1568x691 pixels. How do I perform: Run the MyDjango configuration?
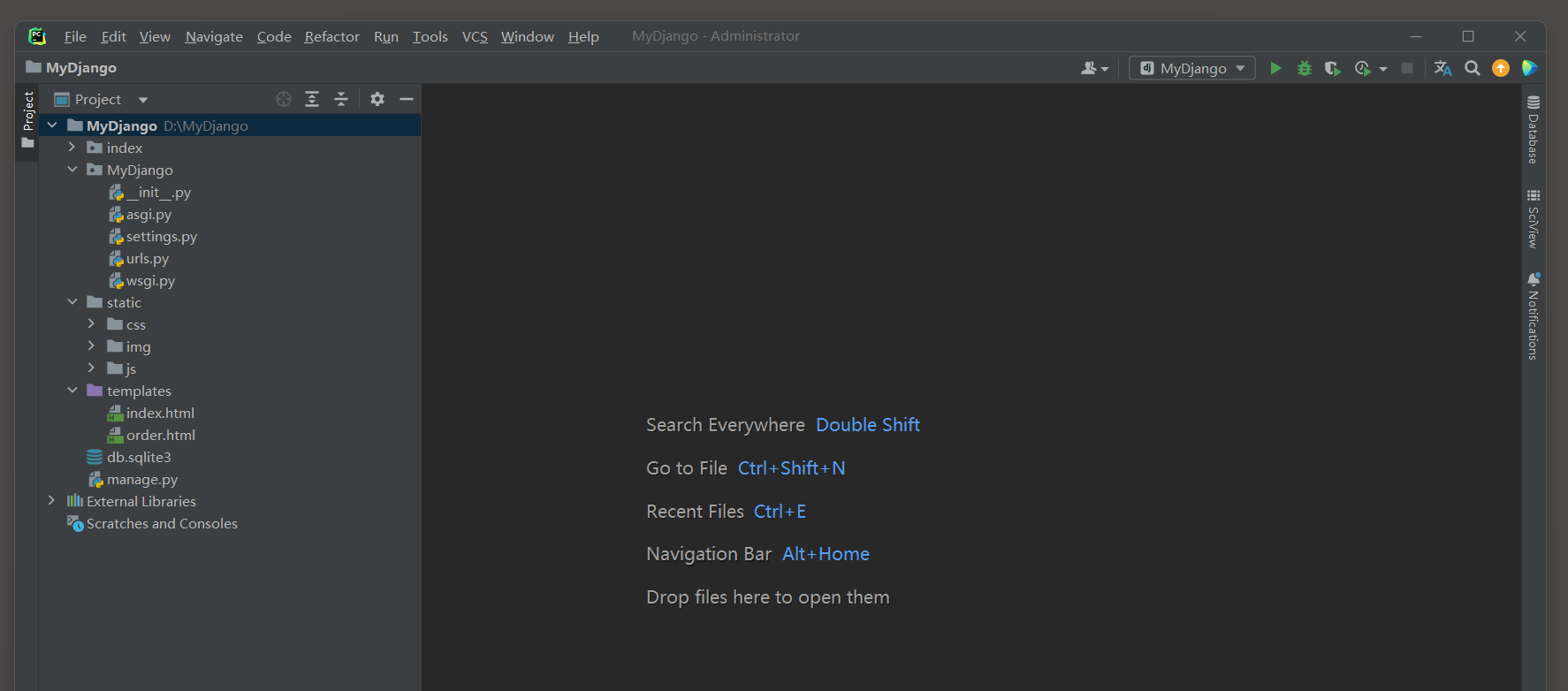tap(1275, 68)
